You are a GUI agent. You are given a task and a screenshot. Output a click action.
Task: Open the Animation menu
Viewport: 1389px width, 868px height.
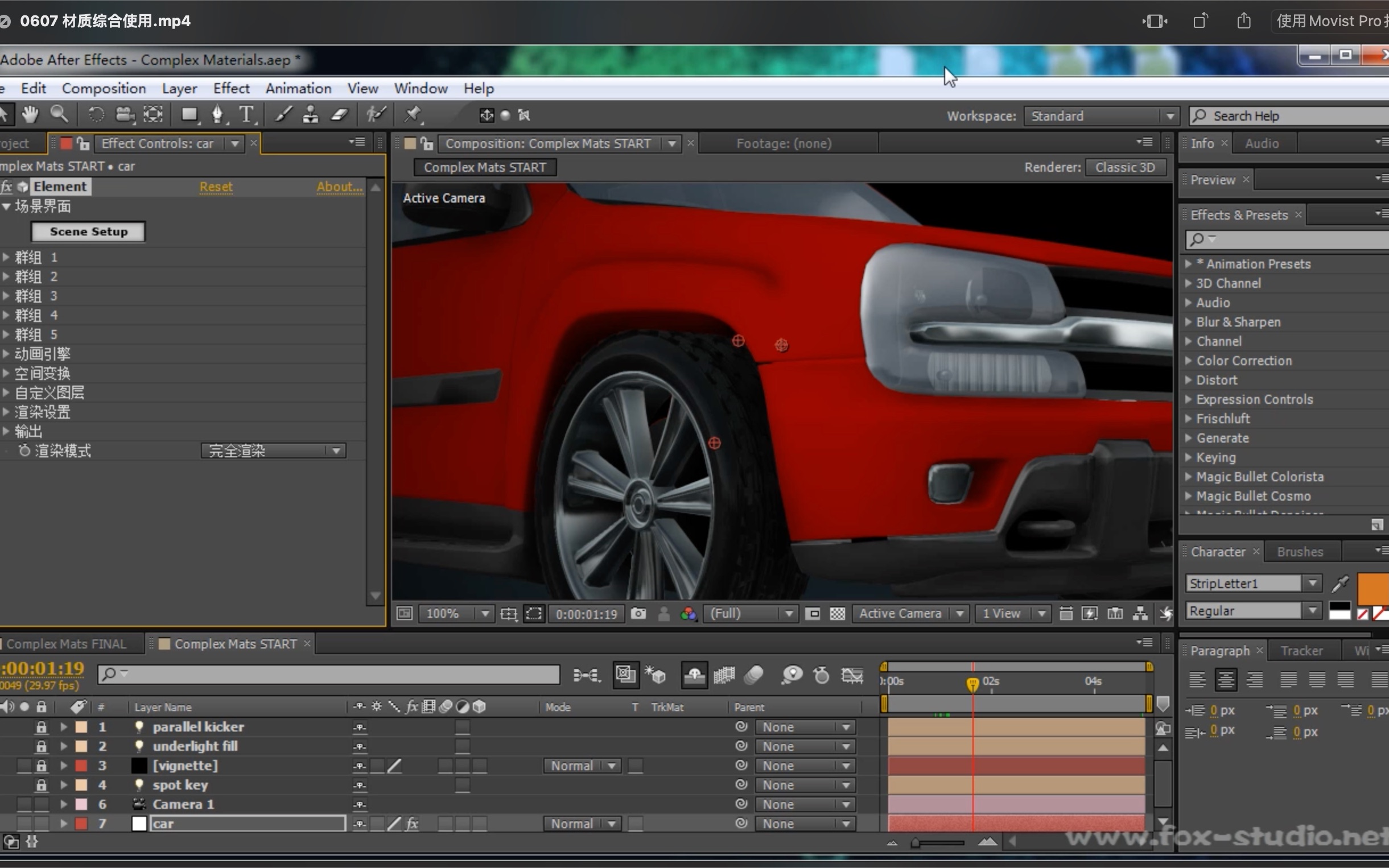(298, 88)
